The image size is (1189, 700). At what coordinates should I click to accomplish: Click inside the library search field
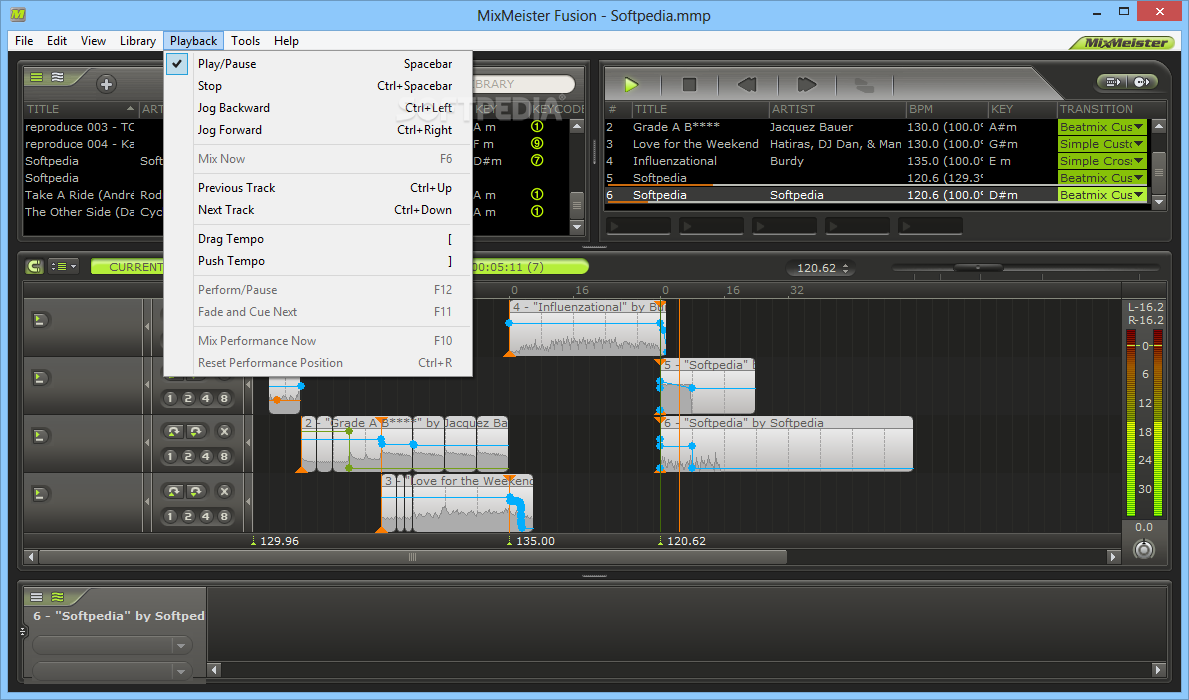click(x=523, y=84)
